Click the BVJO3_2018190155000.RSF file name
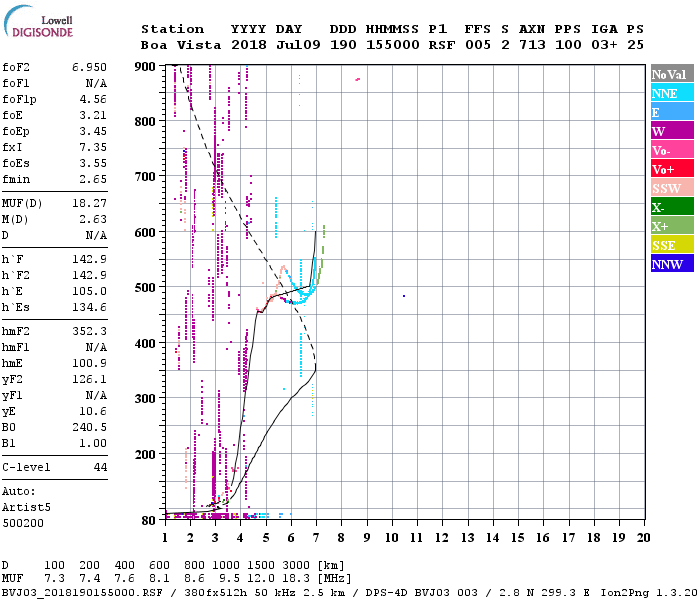The image size is (700, 600). tap(82, 593)
